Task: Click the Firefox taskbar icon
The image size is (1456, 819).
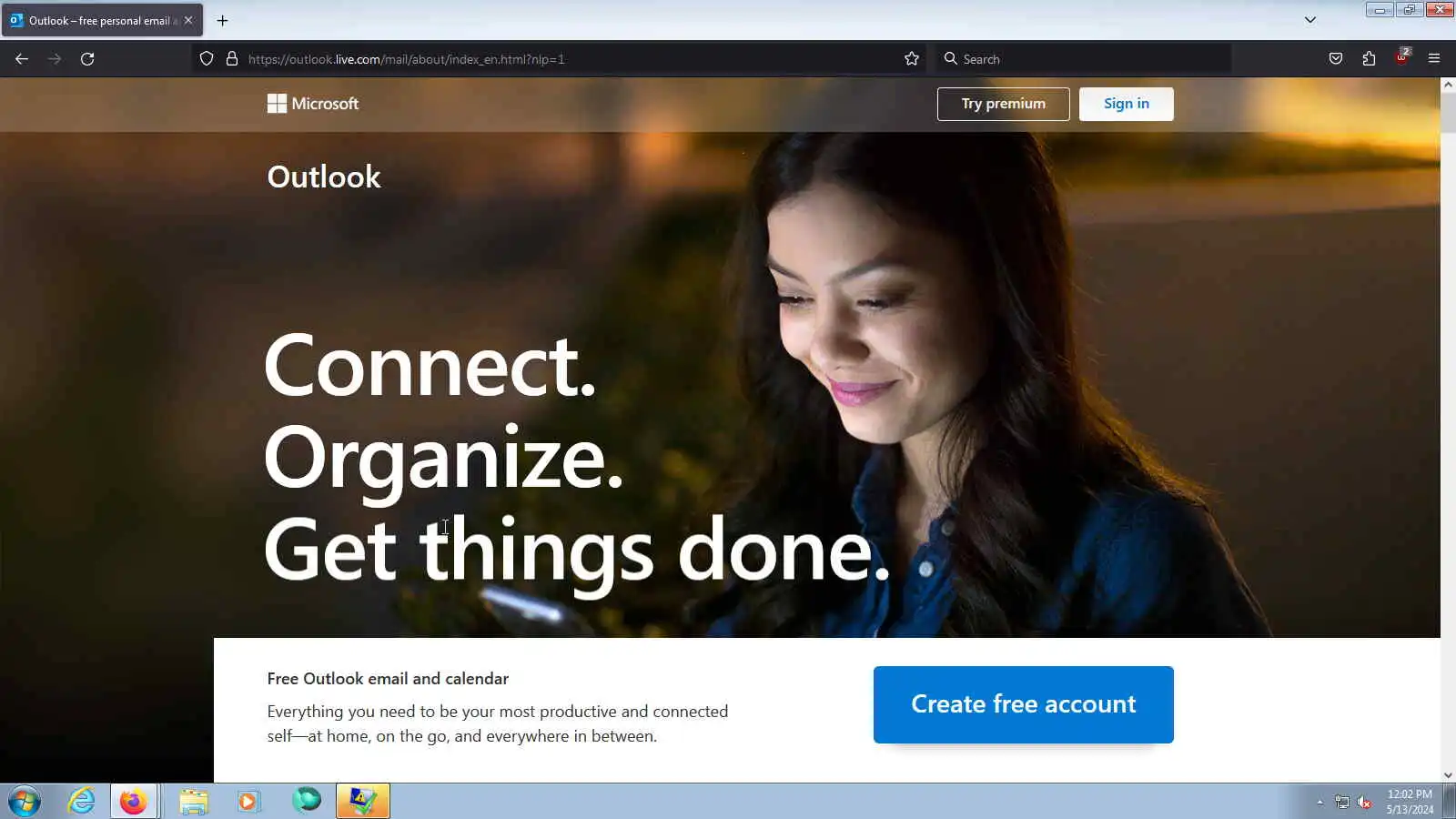Action: point(134,802)
